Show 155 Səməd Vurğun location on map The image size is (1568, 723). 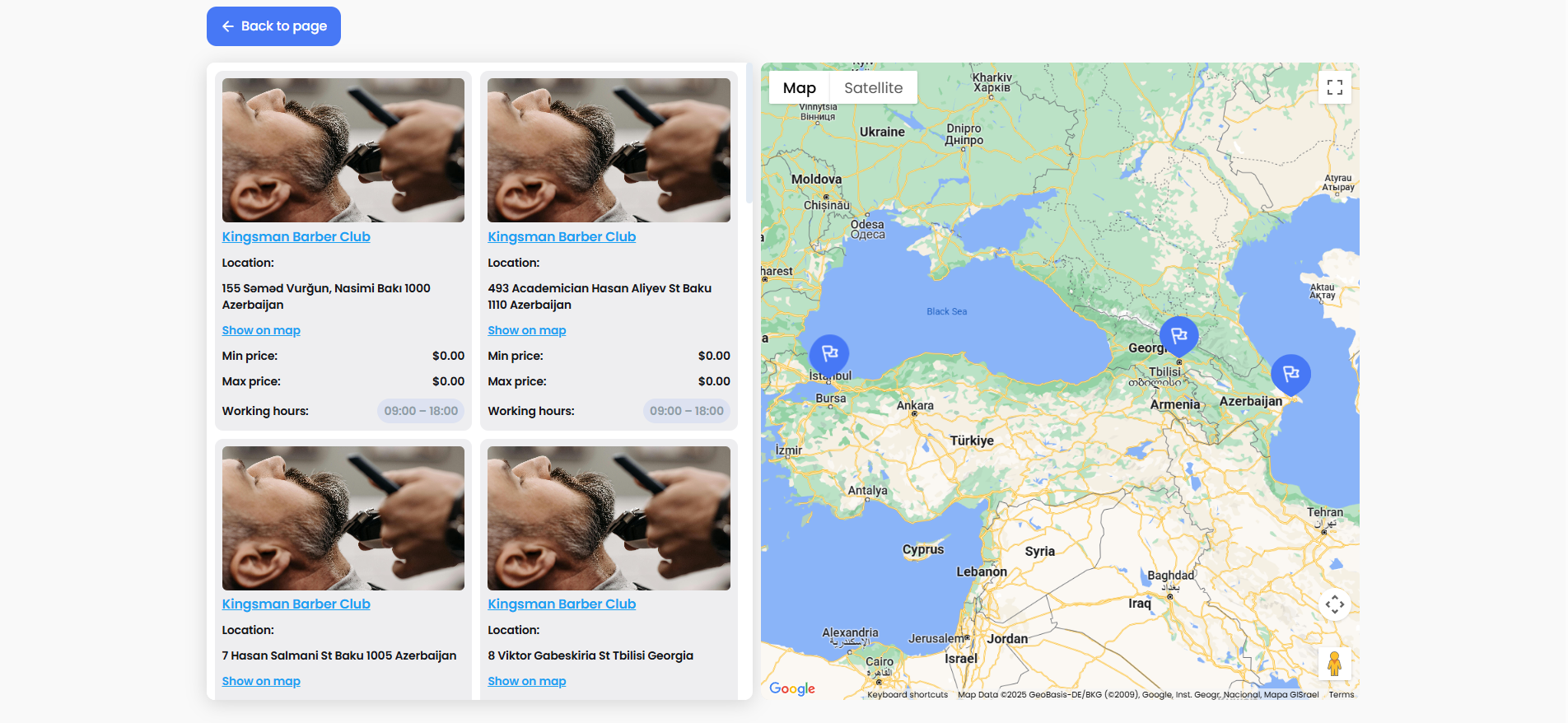[x=261, y=330]
